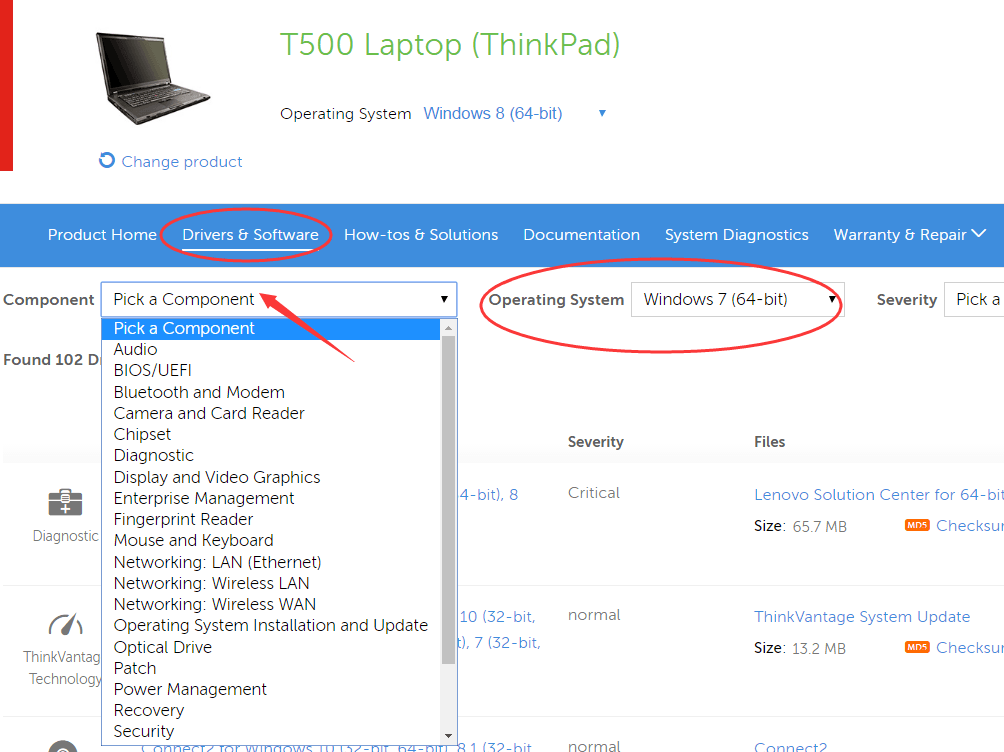Open Lenovo Solution Center for 64-bit link

pos(878,495)
